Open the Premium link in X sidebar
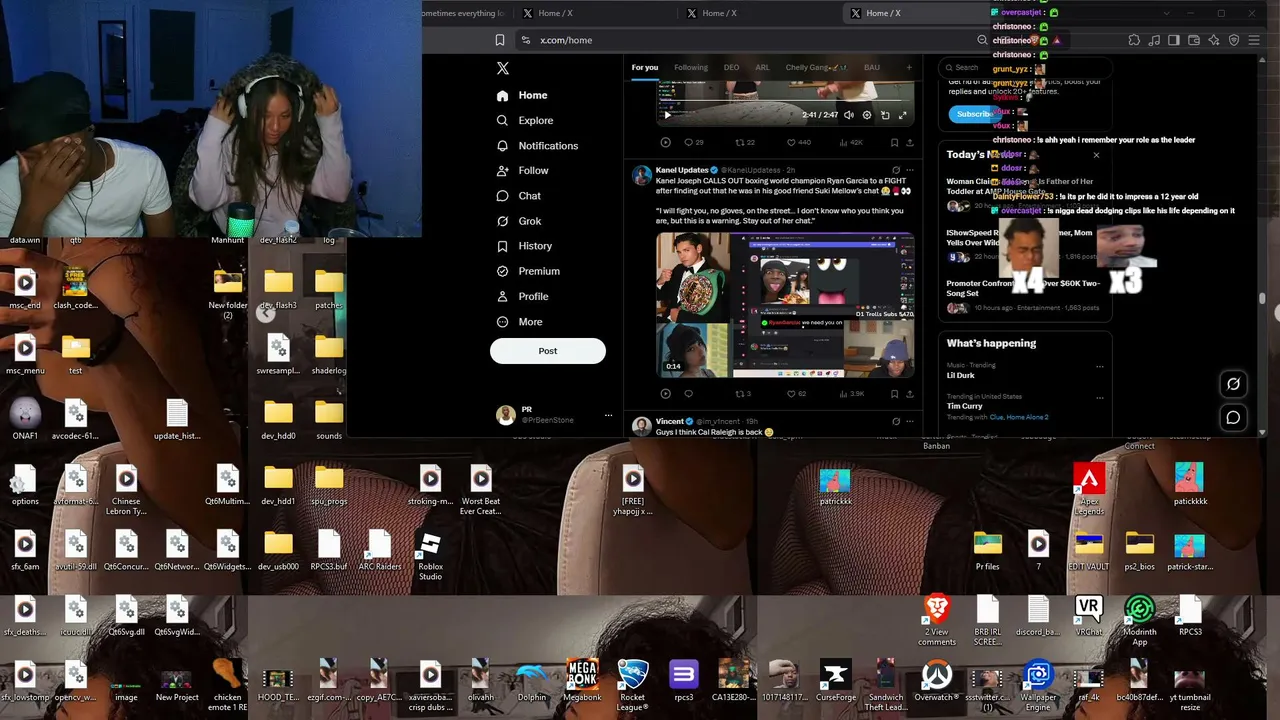This screenshot has height=720, width=1280. coord(528,272)
